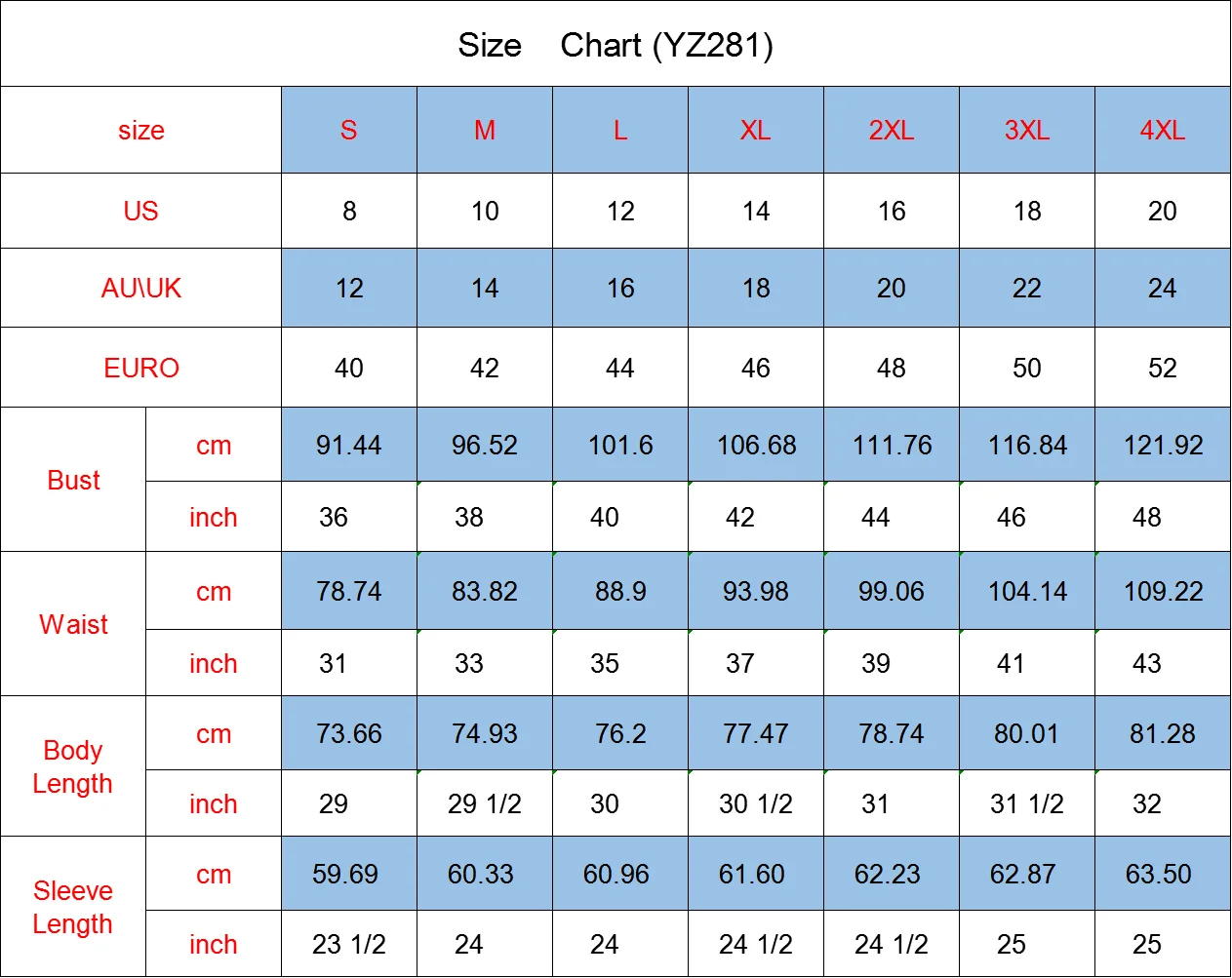Click the Waist row label
Viewport: 1232px width, 978px height.
pos(74,624)
